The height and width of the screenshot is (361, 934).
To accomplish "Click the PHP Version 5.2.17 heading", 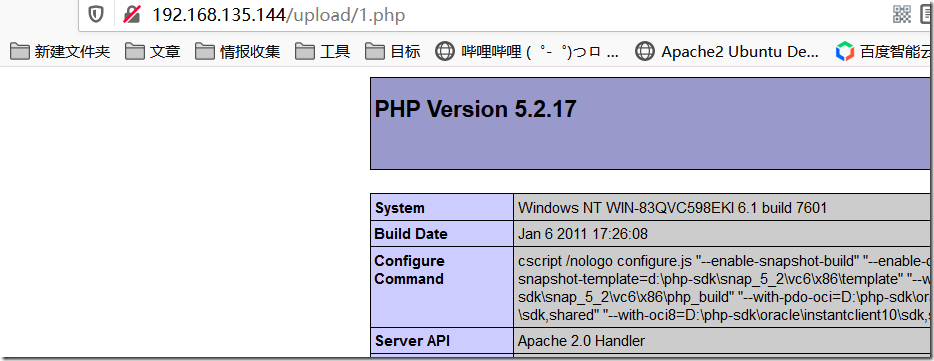I will click(475, 110).
